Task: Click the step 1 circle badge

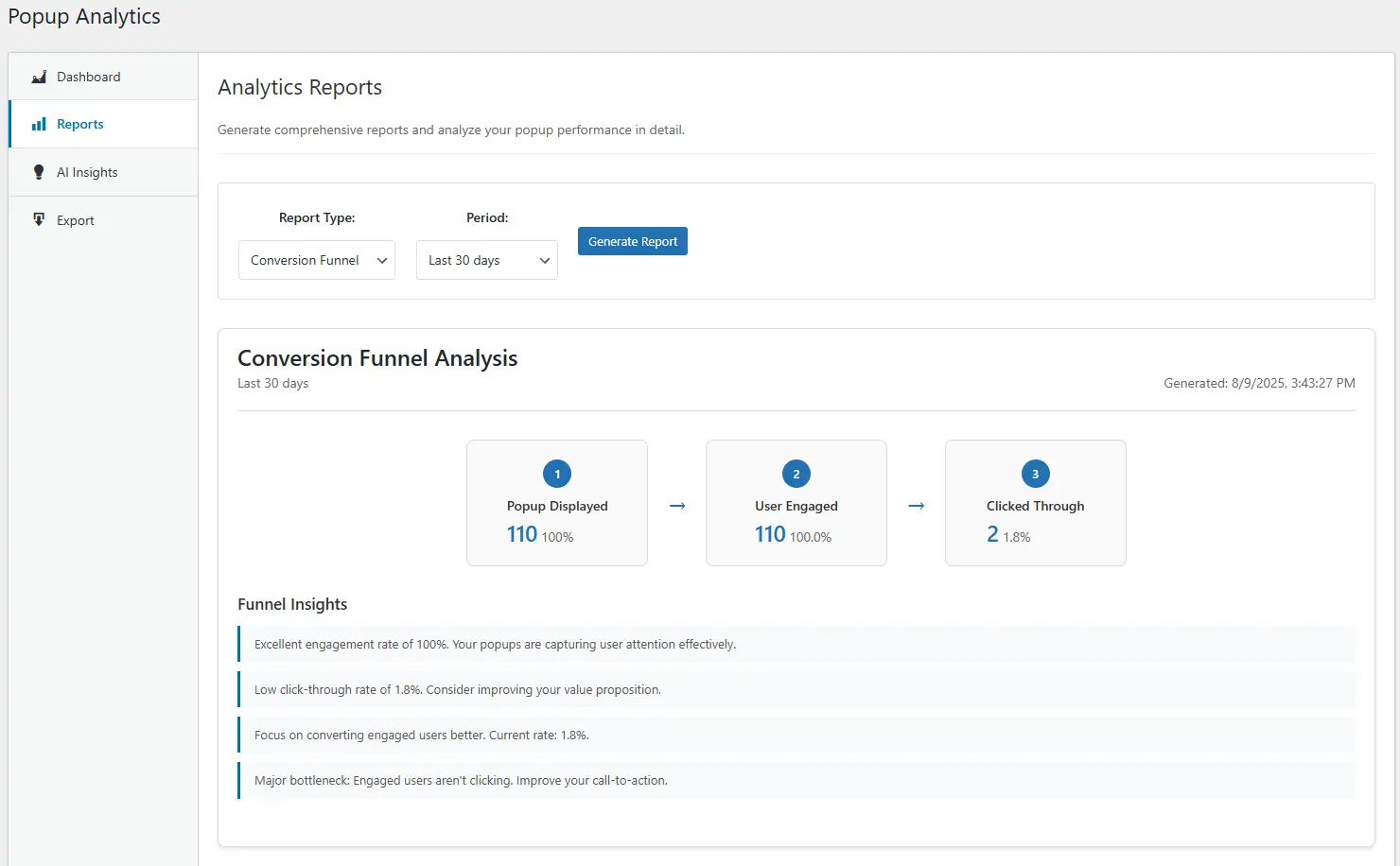Action: (557, 474)
